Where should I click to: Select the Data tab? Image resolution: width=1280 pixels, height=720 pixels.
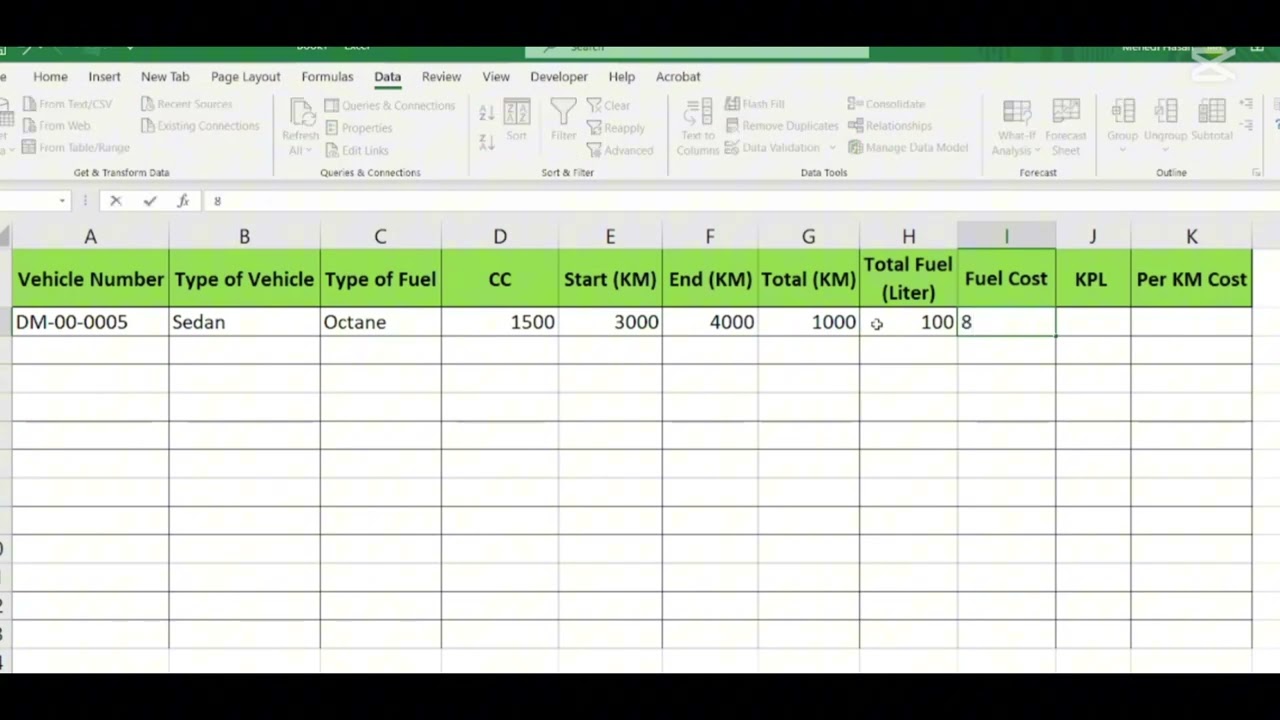click(x=387, y=77)
